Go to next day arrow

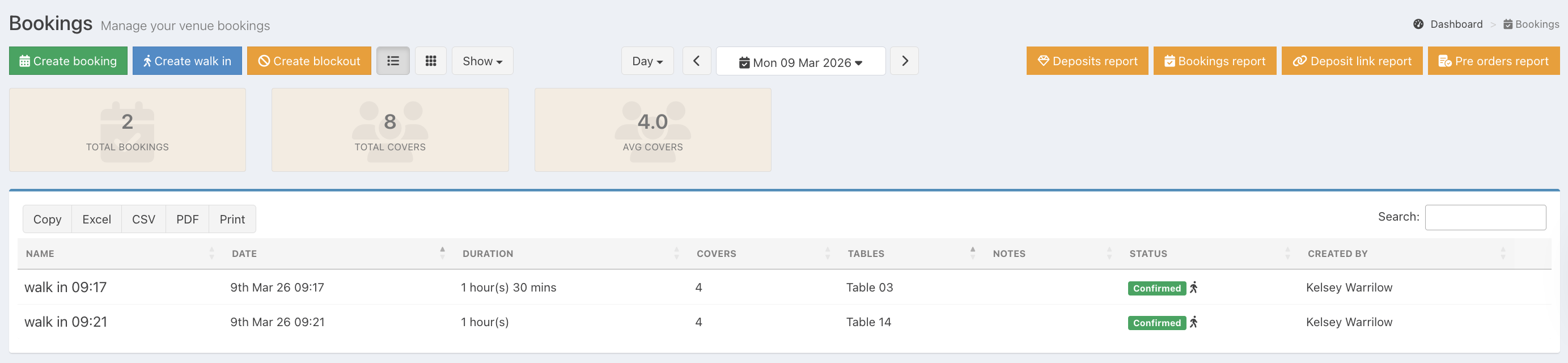[904, 61]
